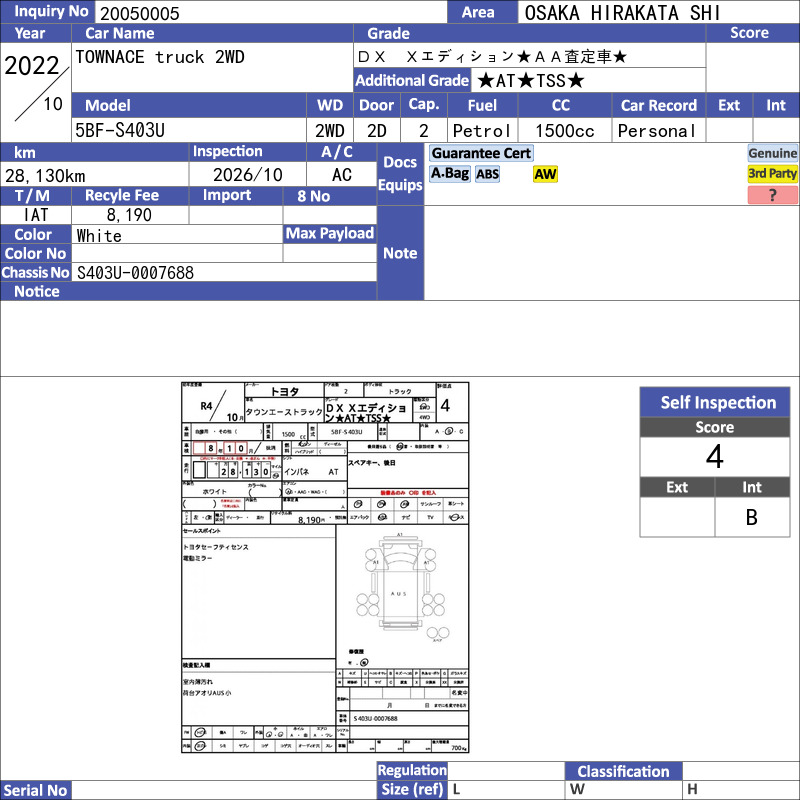
Task: Click the Japanese grade text DX X edition
Action: [x=492, y=56]
